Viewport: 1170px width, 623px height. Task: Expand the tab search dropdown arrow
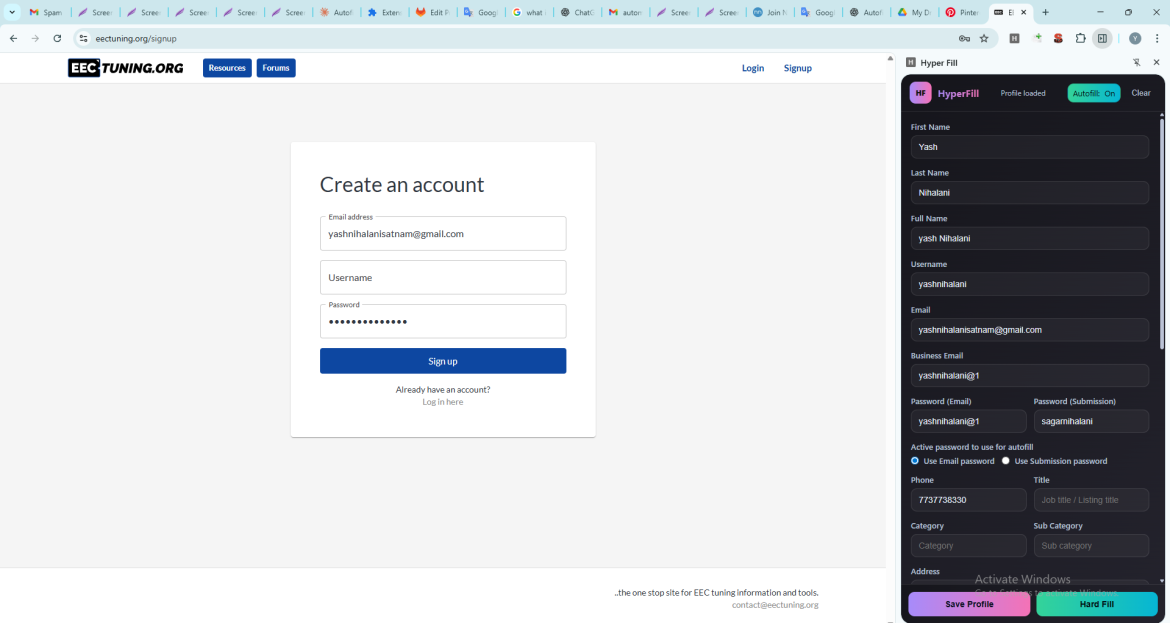pyautogui.click(x=12, y=12)
